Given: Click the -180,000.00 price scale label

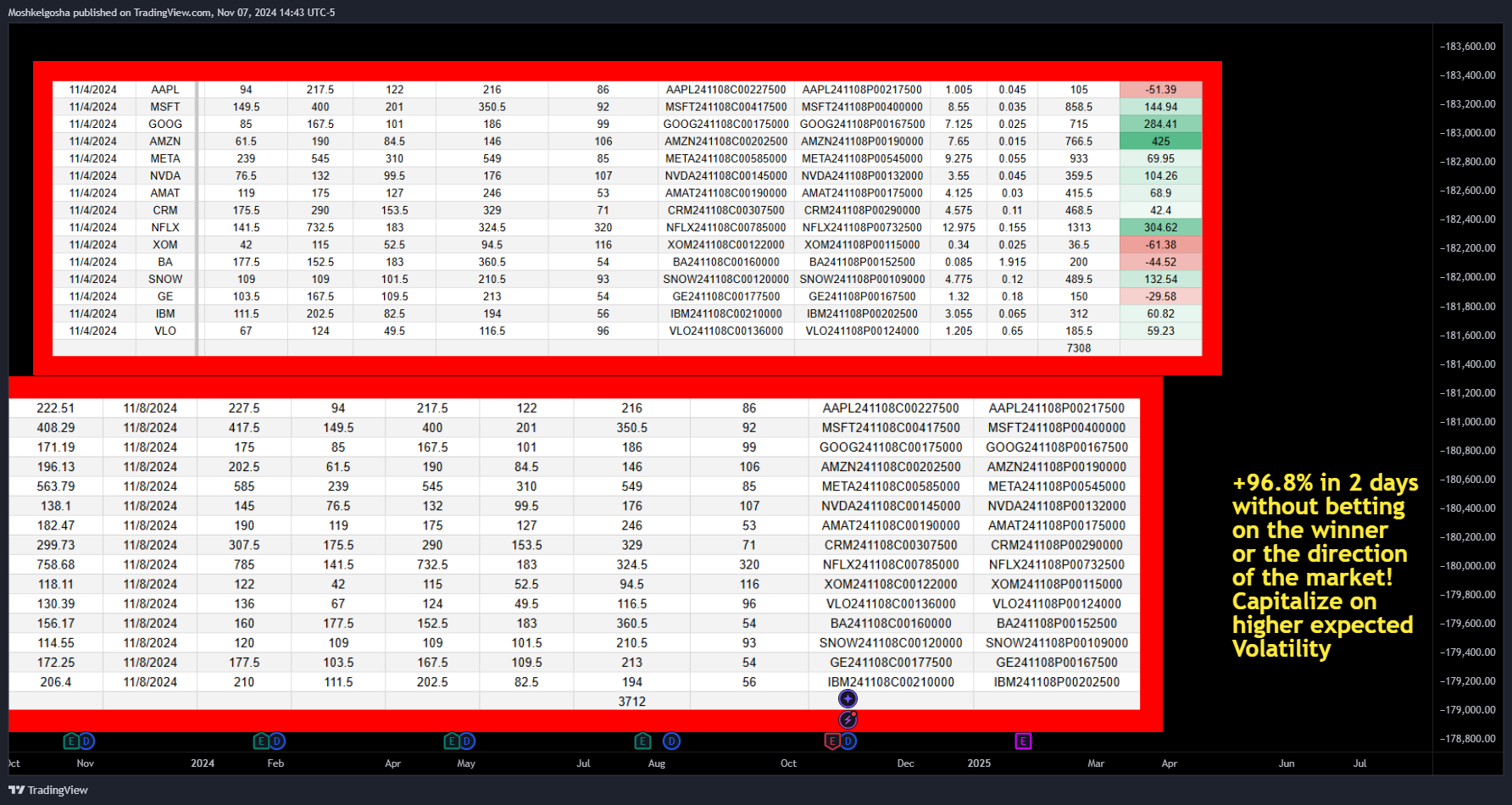Looking at the screenshot, I should pos(1467,566).
